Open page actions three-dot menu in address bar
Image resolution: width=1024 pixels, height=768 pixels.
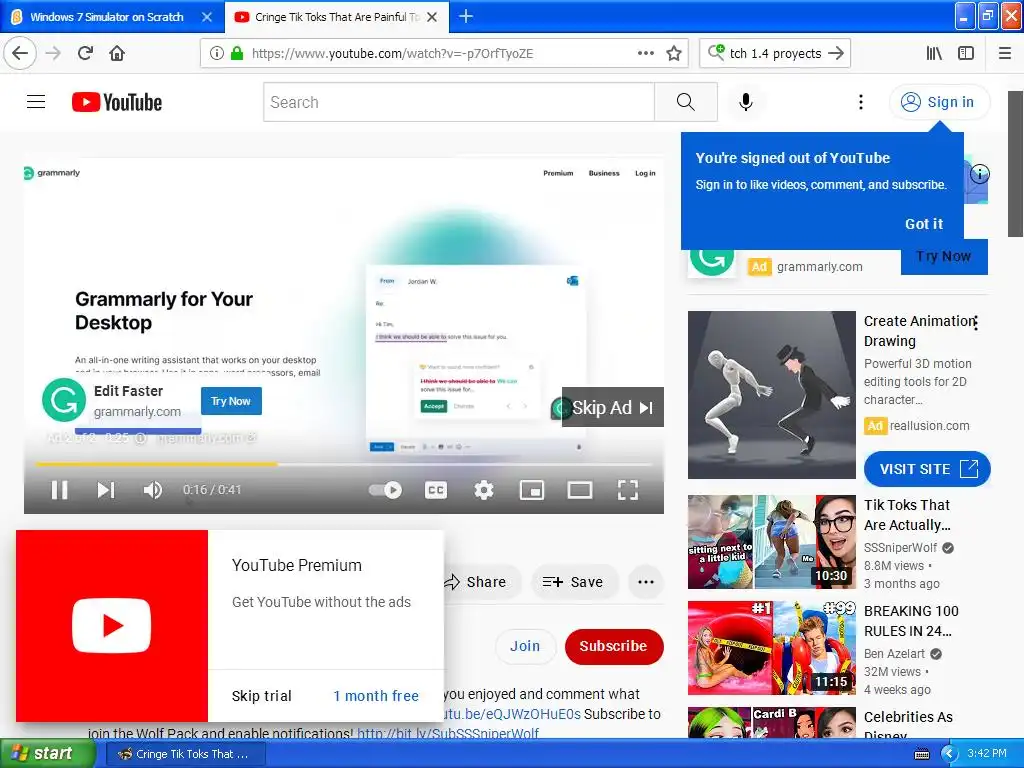pyautogui.click(x=645, y=53)
